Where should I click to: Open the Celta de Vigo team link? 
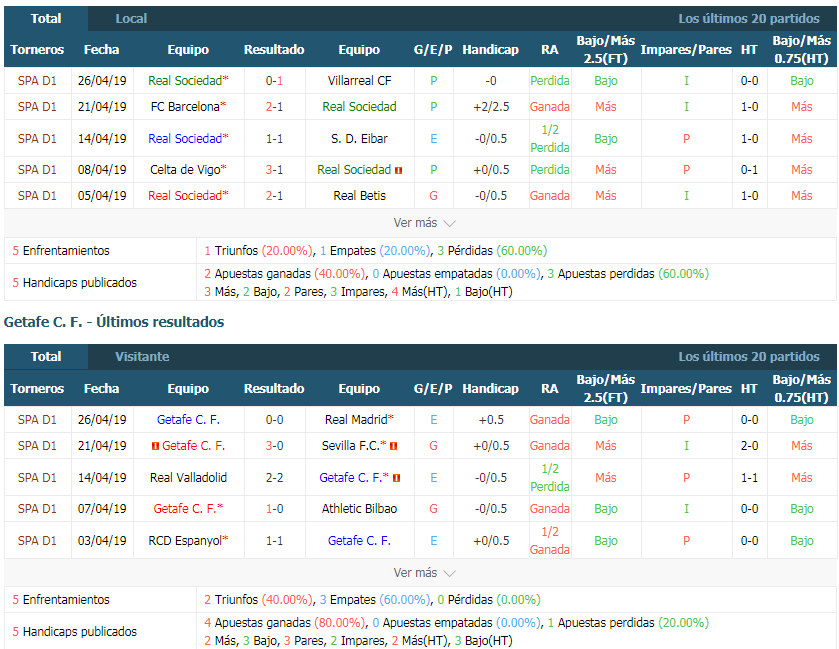[185, 170]
